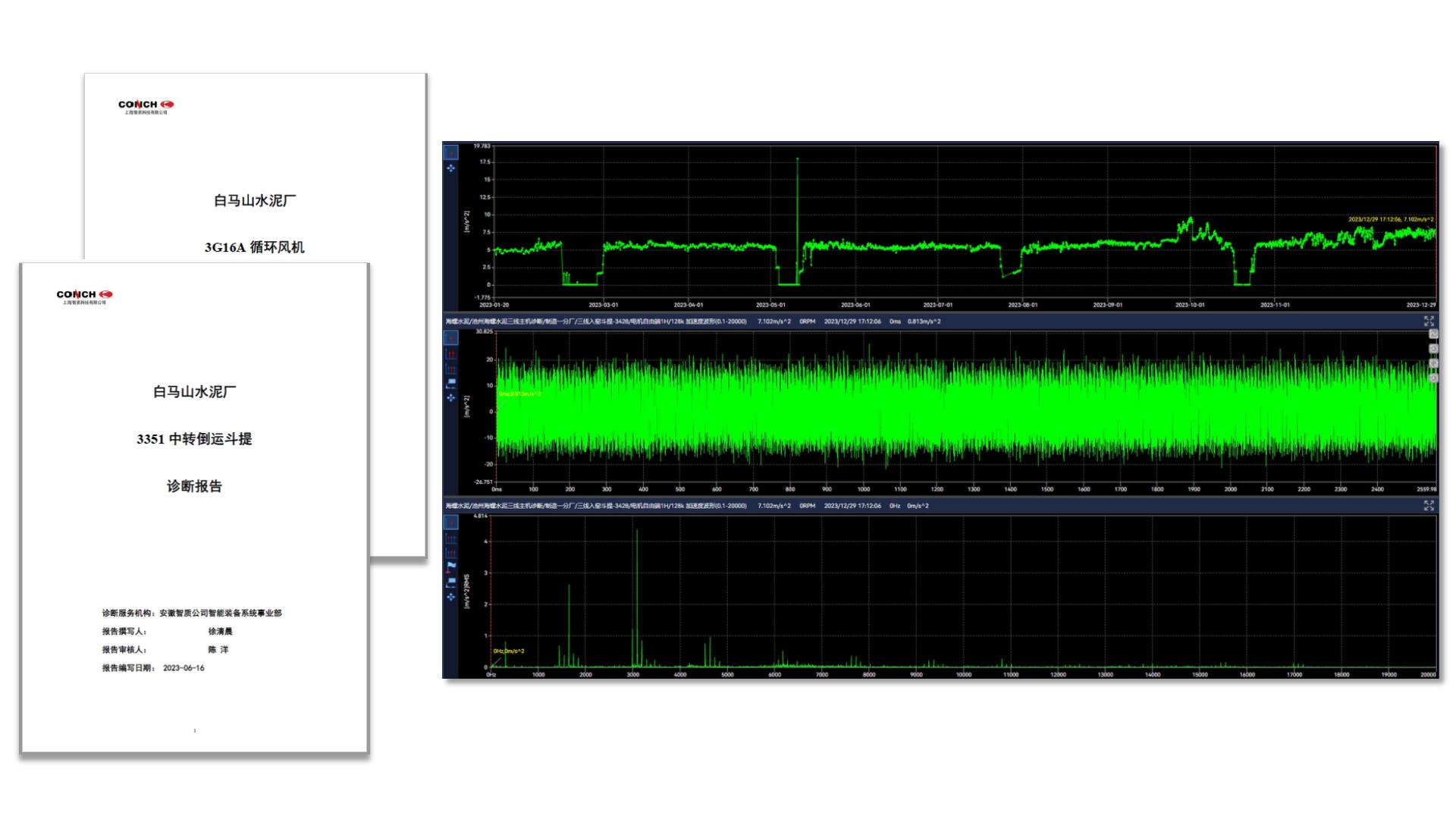1456x819 pixels.
Task: Click the flag marker icon in spectrum toolbar
Action: (450, 566)
